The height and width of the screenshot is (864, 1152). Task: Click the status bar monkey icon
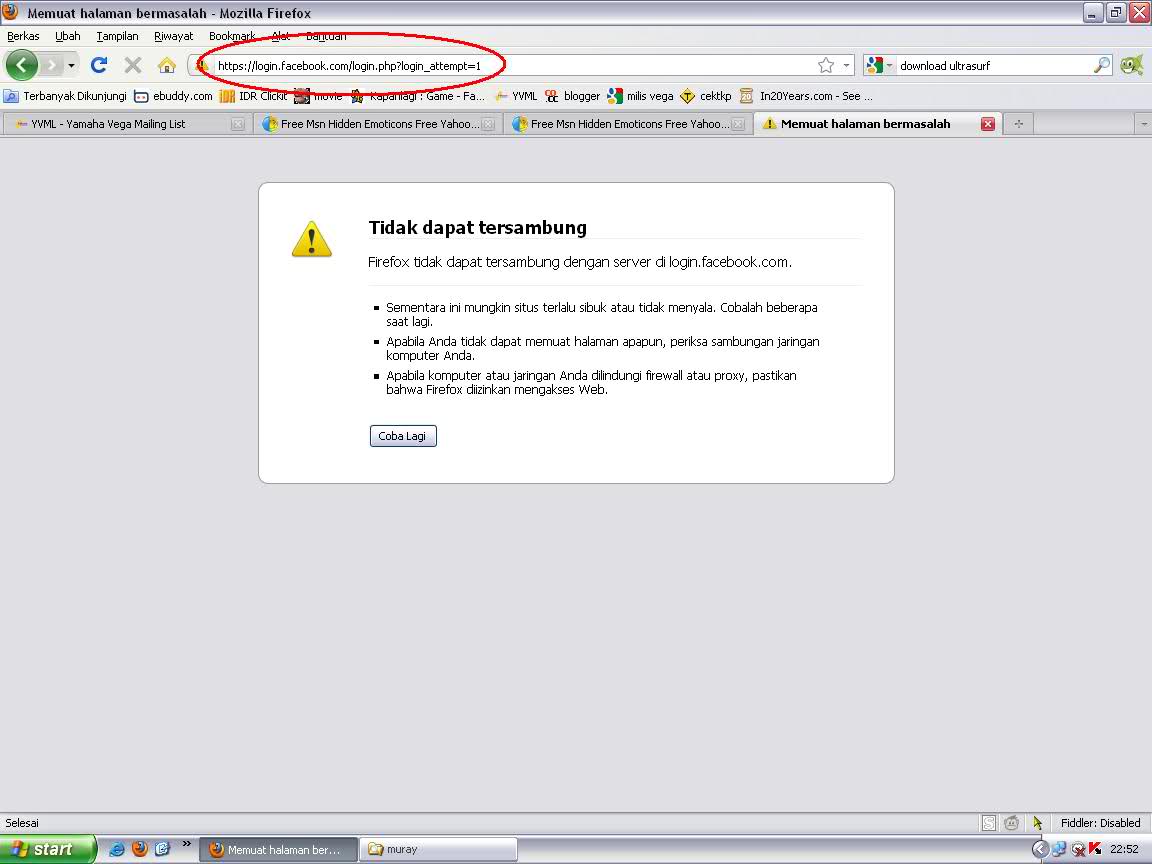coord(1012,823)
